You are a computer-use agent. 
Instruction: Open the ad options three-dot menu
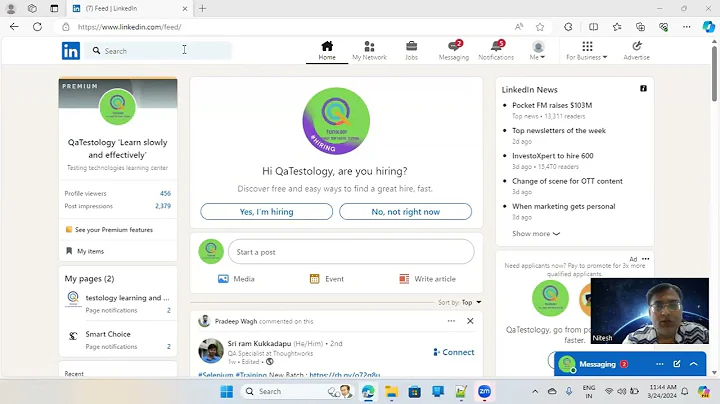pyautogui.click(x=646, y=259)
